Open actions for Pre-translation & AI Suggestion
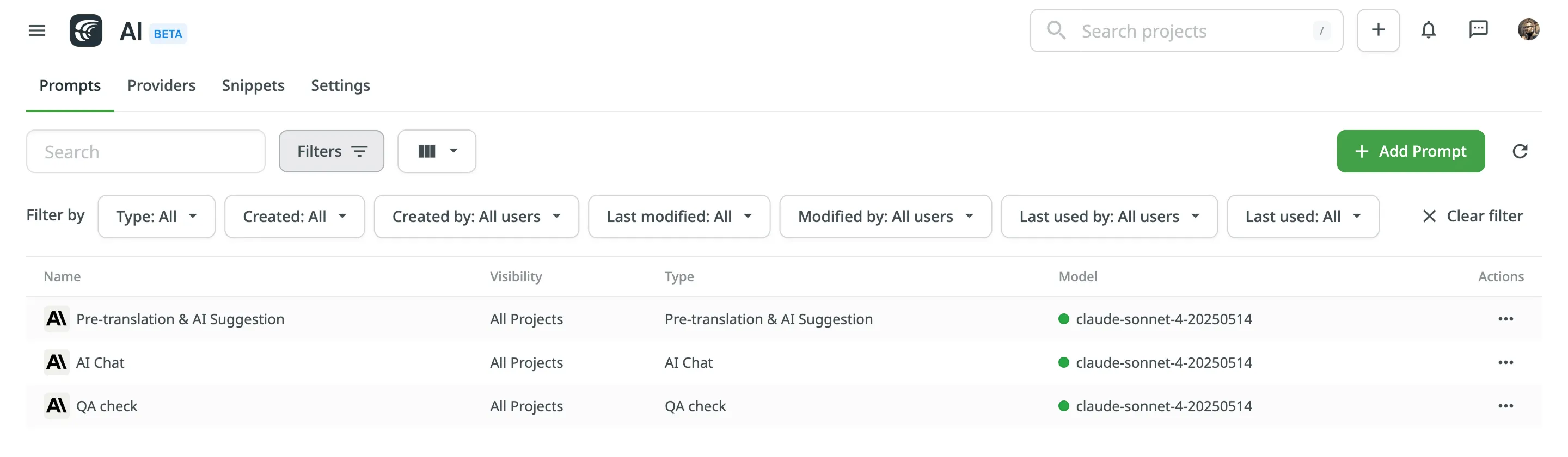This screenshot has width=1568, height=457. coord(1505,319)
